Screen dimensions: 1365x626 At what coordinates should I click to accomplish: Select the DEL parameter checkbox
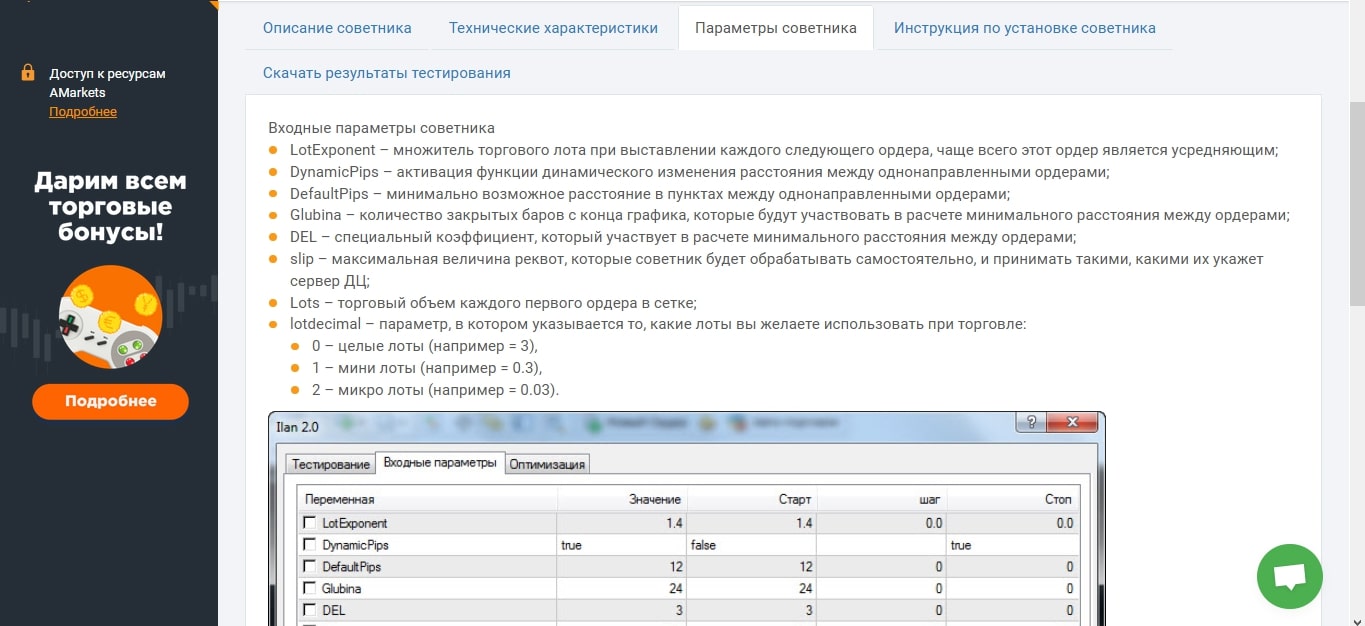coord(309,610)
